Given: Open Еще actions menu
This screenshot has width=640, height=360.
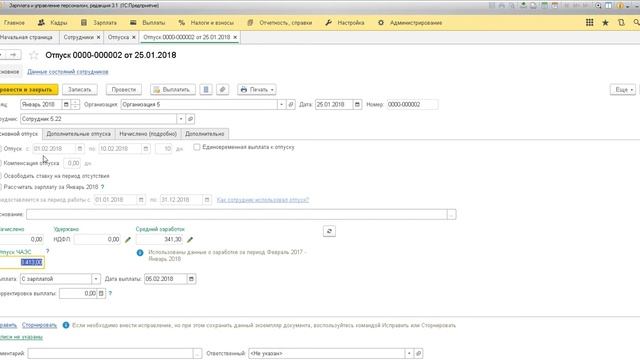Looking at the screenshot, I should [623, 89].
